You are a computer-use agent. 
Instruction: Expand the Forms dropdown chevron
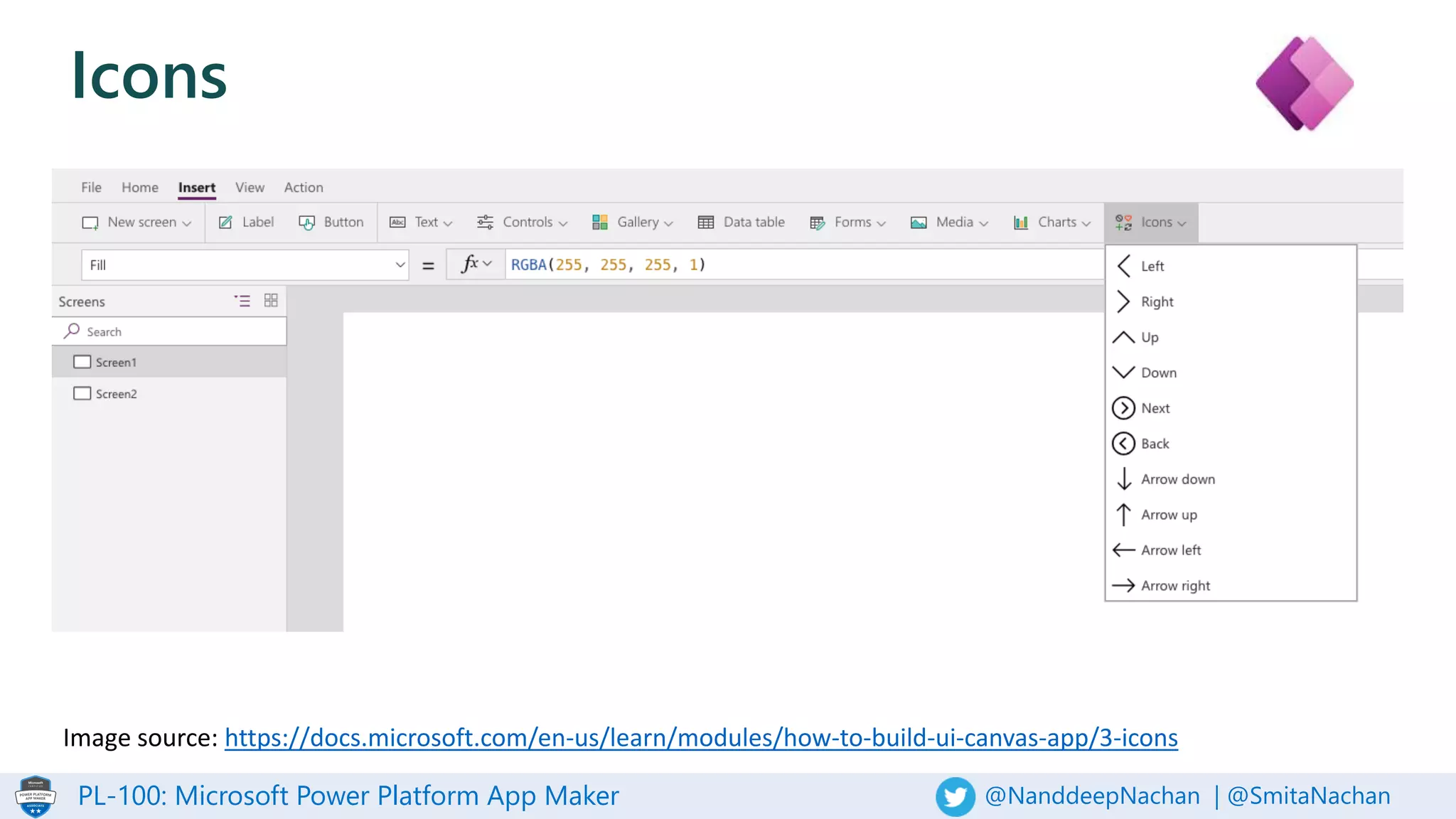[x=882, y=223]
